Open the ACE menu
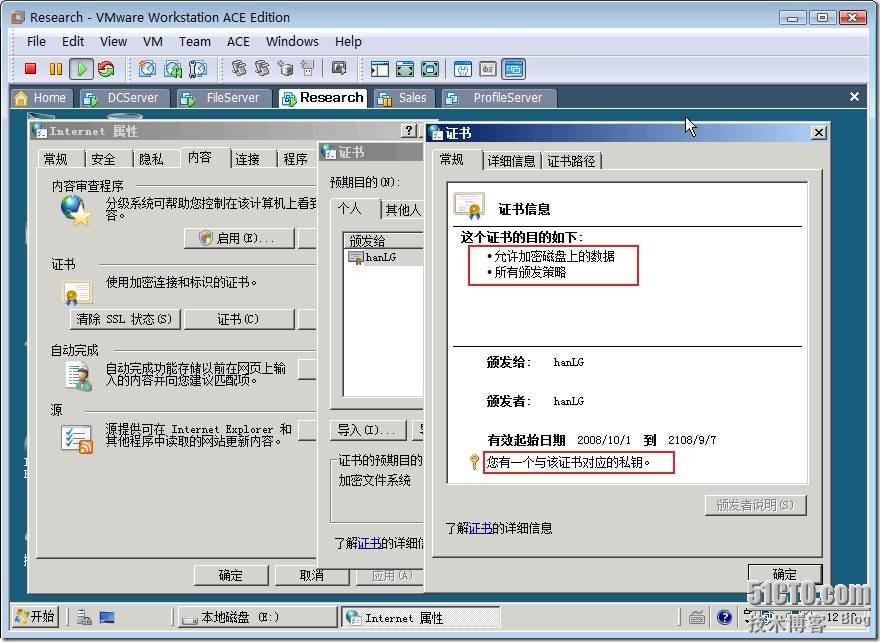The image size is (880, 642). [238, 42]
